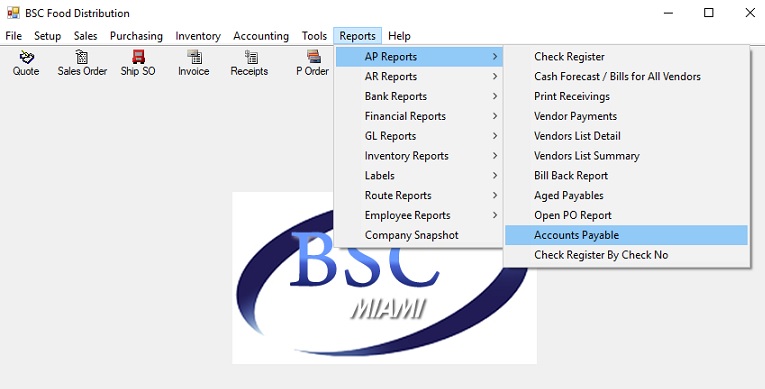Click the arrow beside Inventory Reports
The width and height of the screenshot is (765, 389).
tap(495, 156)
